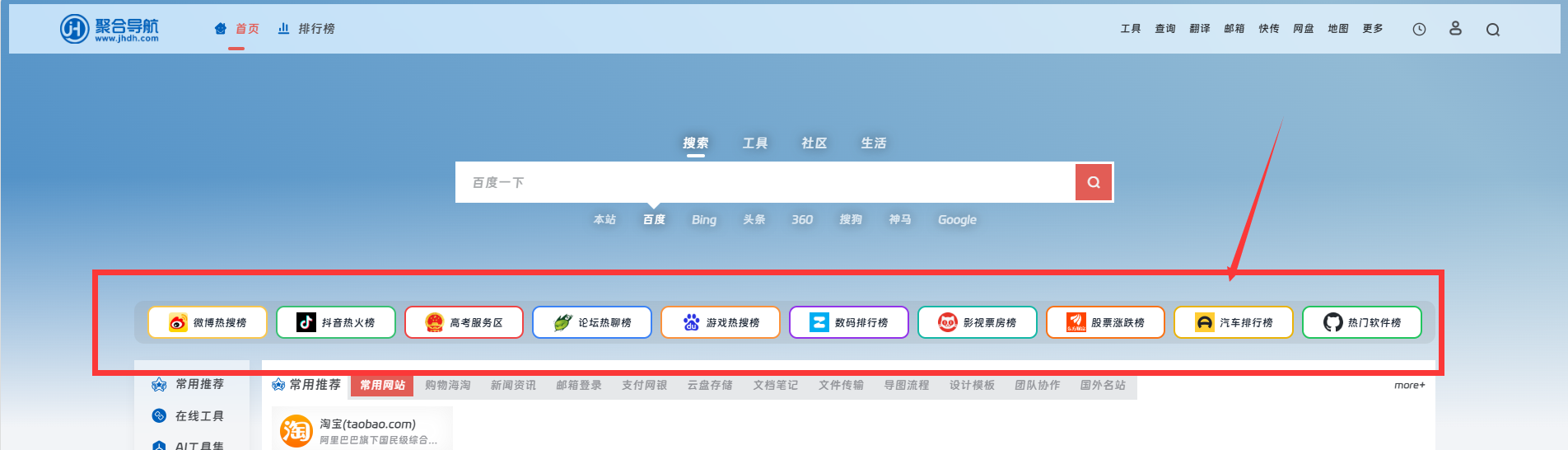Open 股票涨跌榜 button

1105,322
